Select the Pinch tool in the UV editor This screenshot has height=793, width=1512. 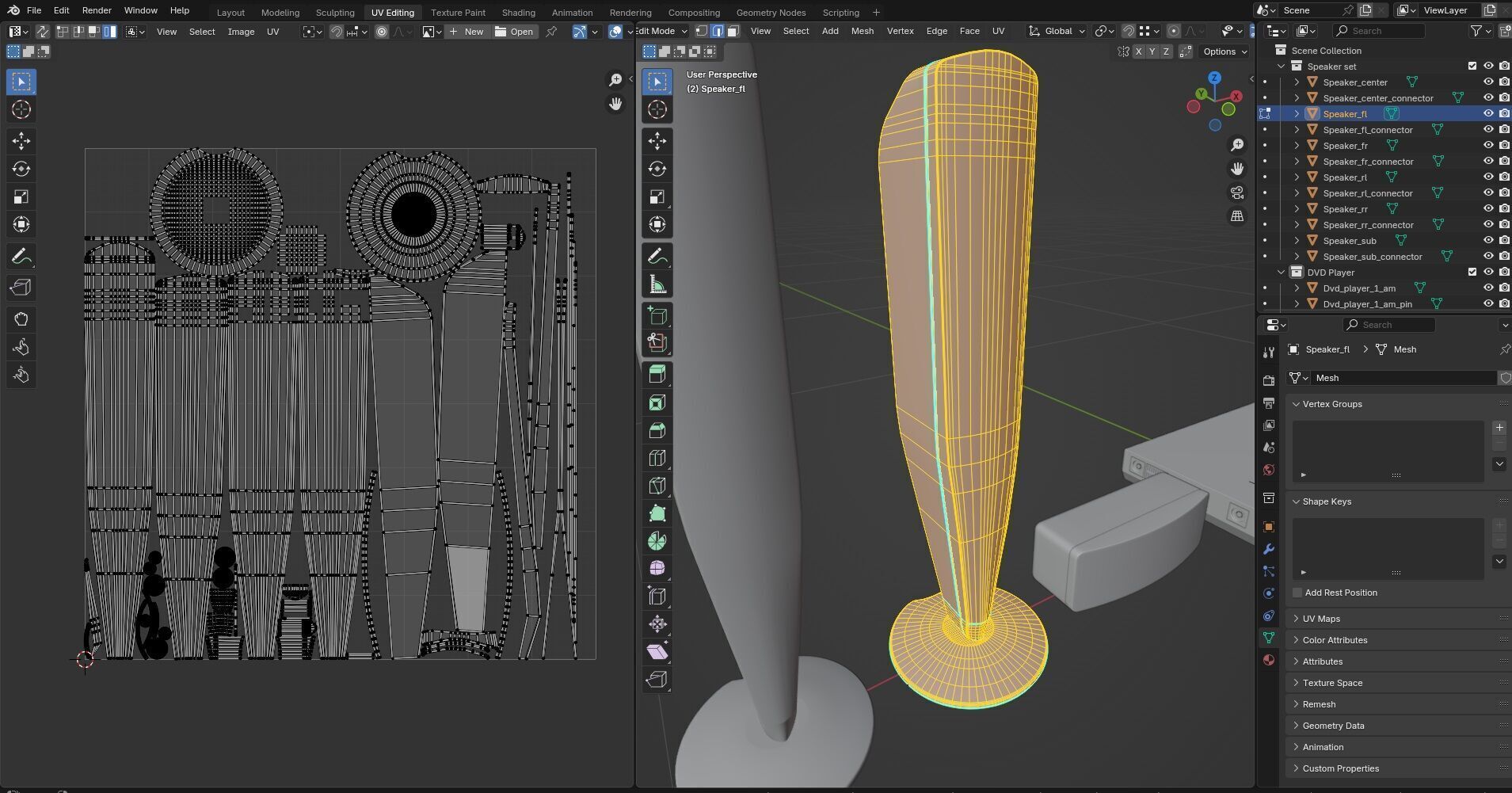[x=21, y=375]
